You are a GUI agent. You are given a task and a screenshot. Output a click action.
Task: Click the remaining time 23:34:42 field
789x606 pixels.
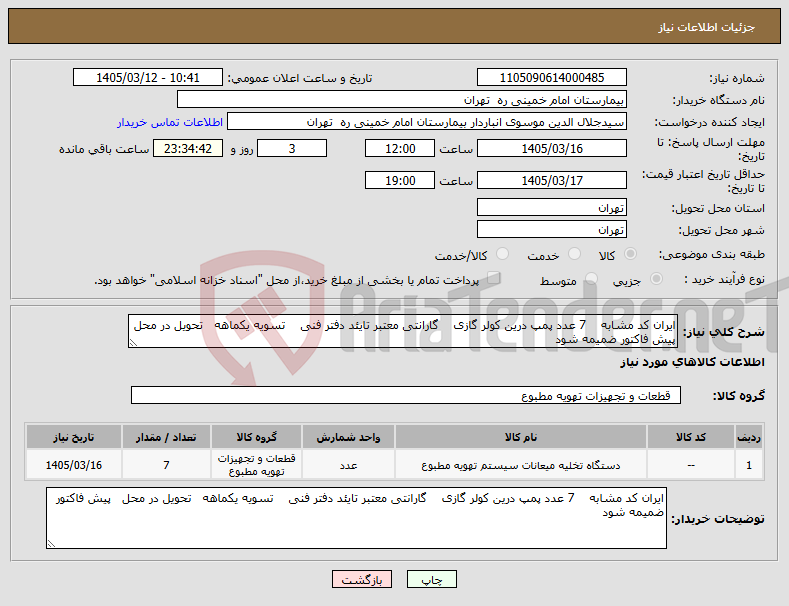pyautogui.click(x=188, y=148)
